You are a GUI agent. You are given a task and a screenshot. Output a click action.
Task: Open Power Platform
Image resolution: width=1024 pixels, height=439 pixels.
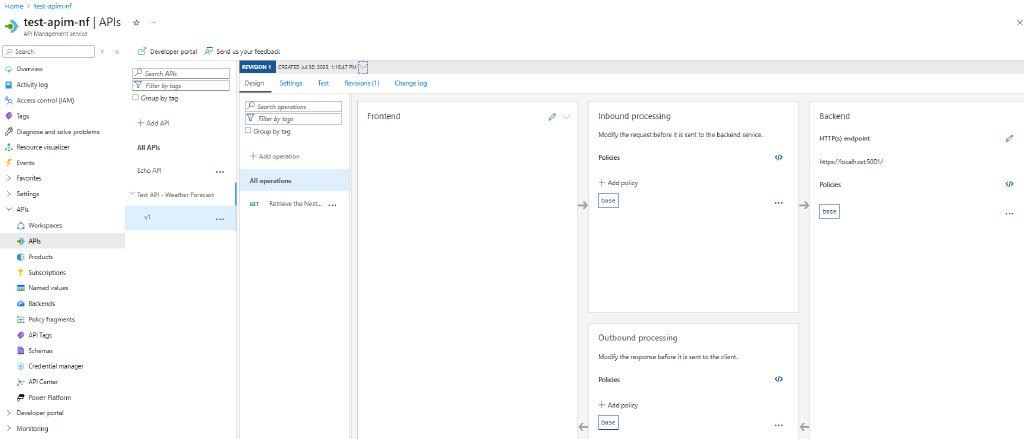[50, 397]
